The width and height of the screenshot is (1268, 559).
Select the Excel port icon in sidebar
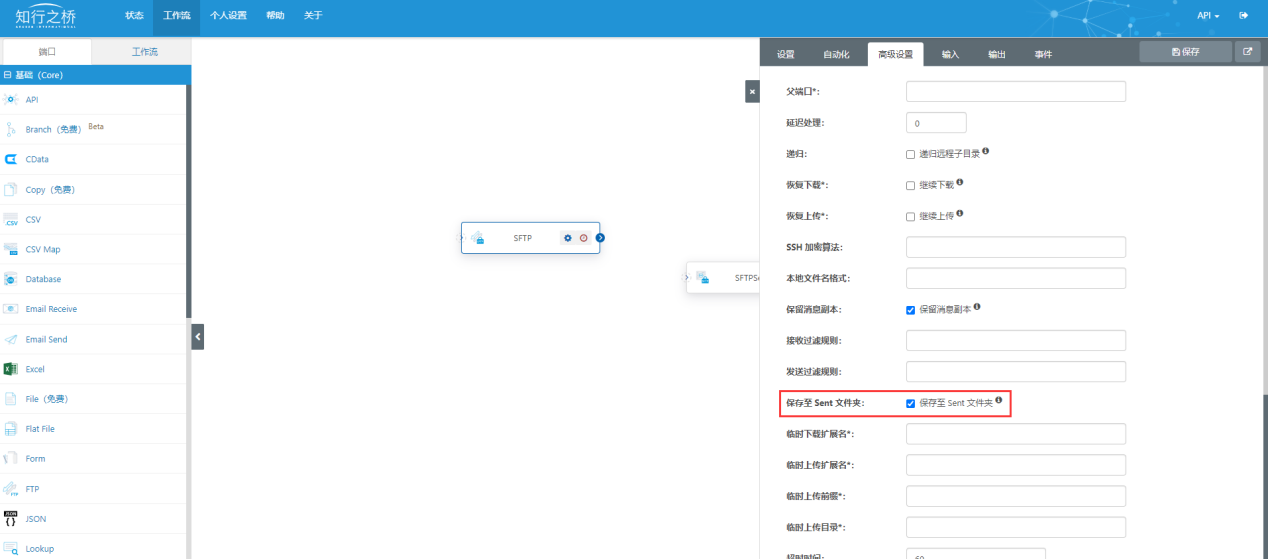[11, 369]
